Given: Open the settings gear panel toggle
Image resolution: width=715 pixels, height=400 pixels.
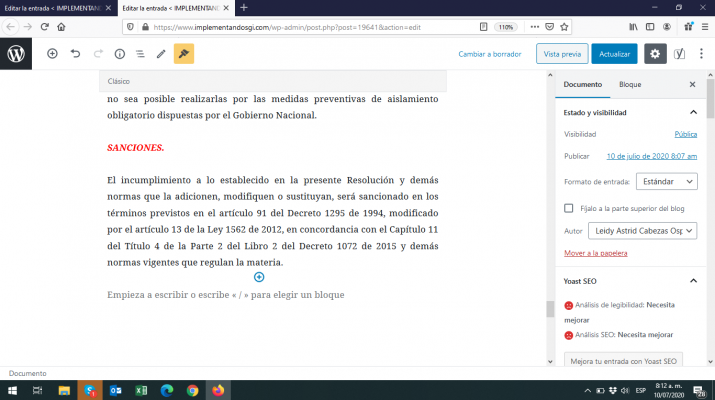Looking at the screenshot, I should coord(655,54).
